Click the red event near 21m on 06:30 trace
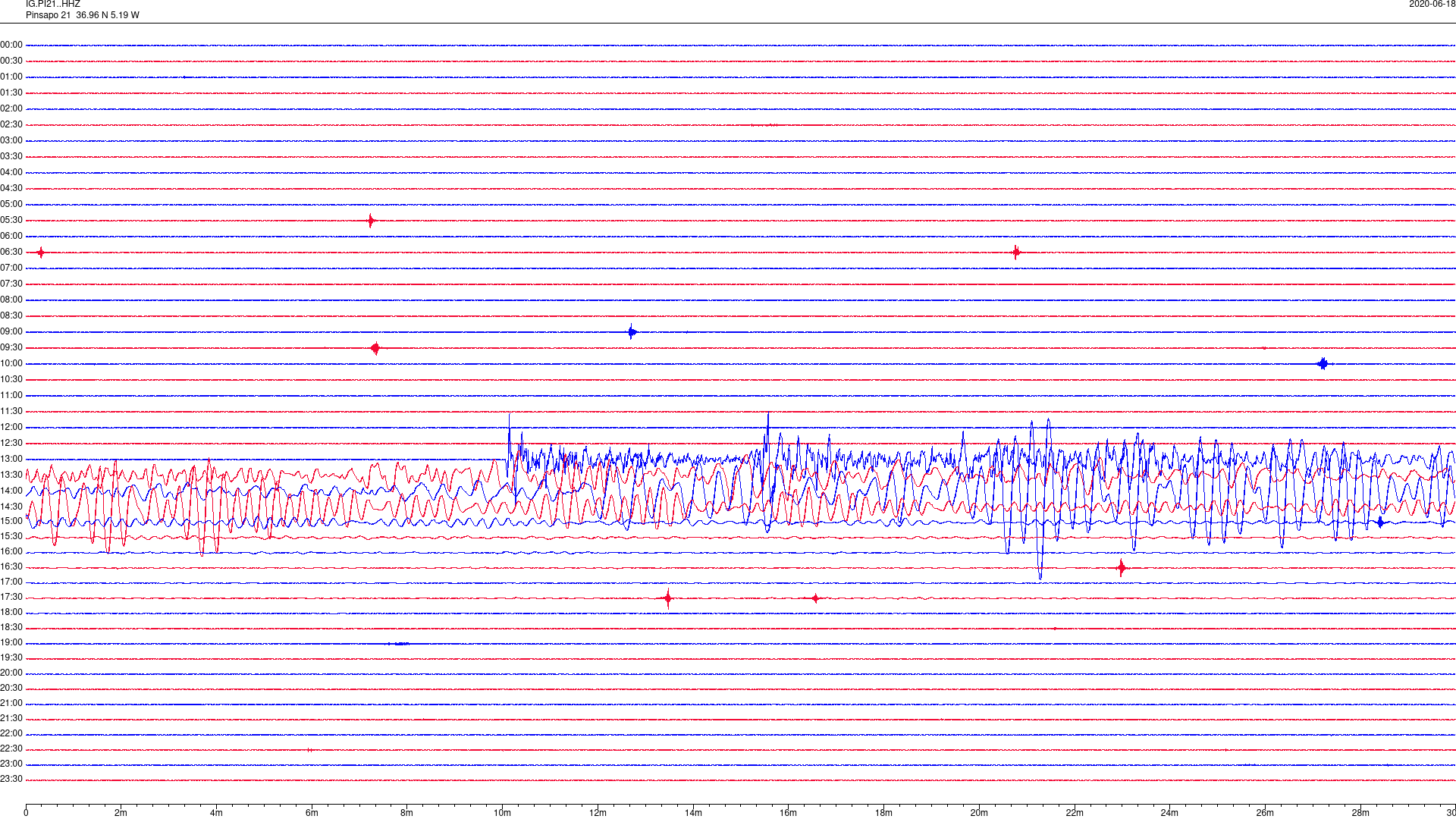The image size is (1456, 819). pyautogui.click(x=1016, y=253)
